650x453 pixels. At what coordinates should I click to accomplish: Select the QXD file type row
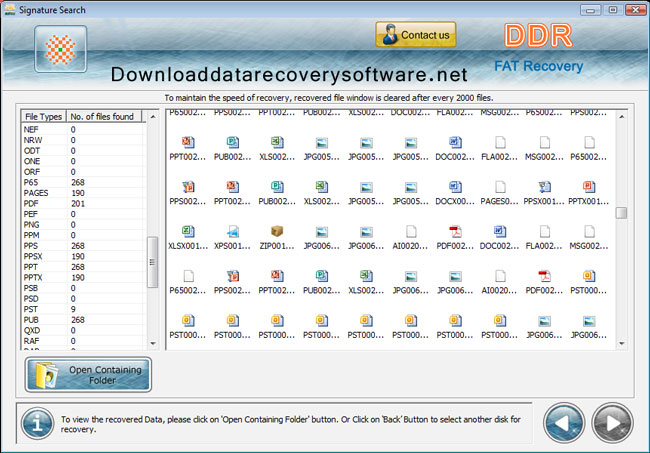pos(83,330)
